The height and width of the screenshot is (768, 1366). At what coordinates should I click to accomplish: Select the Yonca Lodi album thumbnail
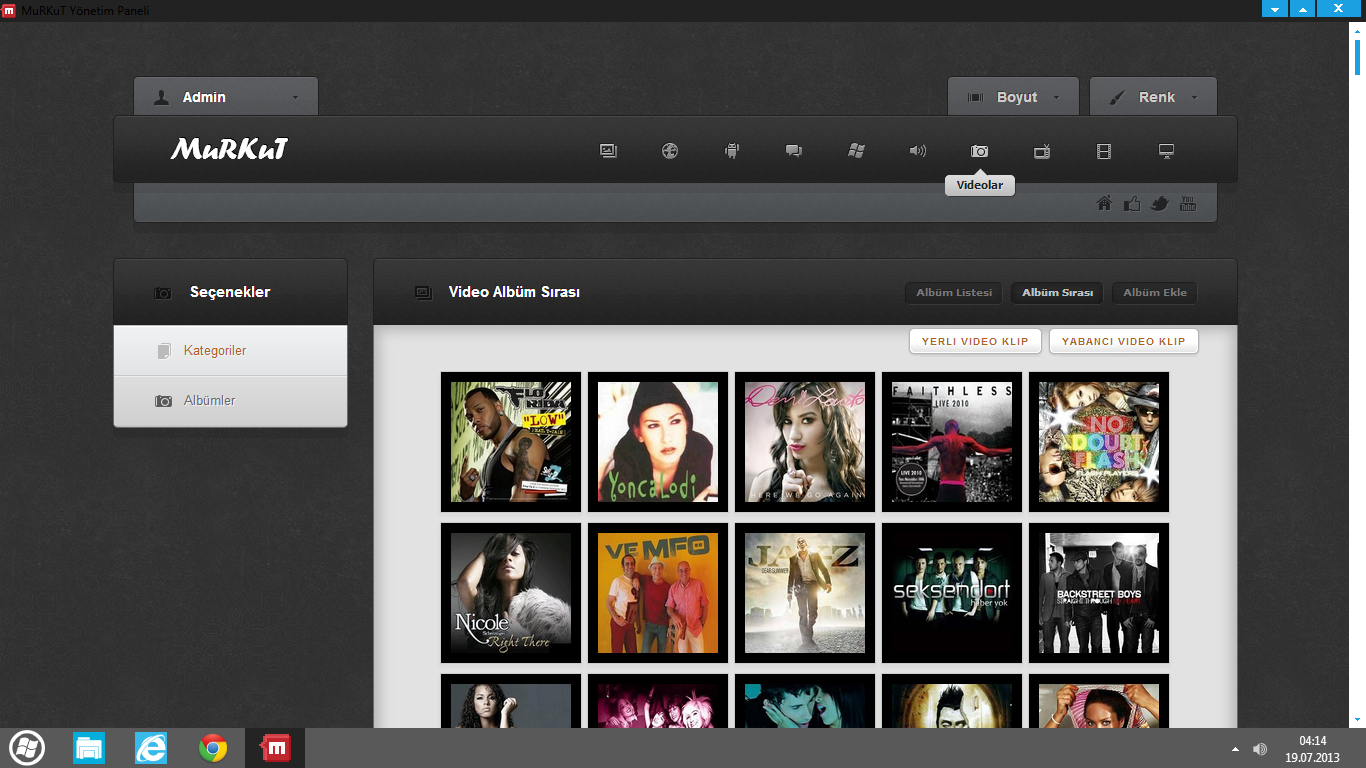658,442
